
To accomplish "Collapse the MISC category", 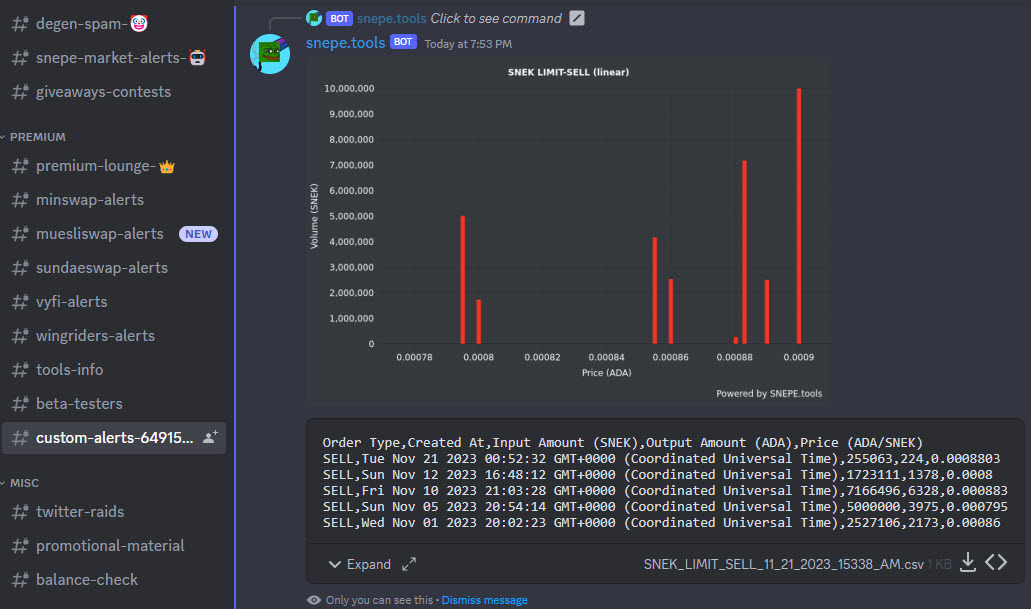I will pos(24,483).
